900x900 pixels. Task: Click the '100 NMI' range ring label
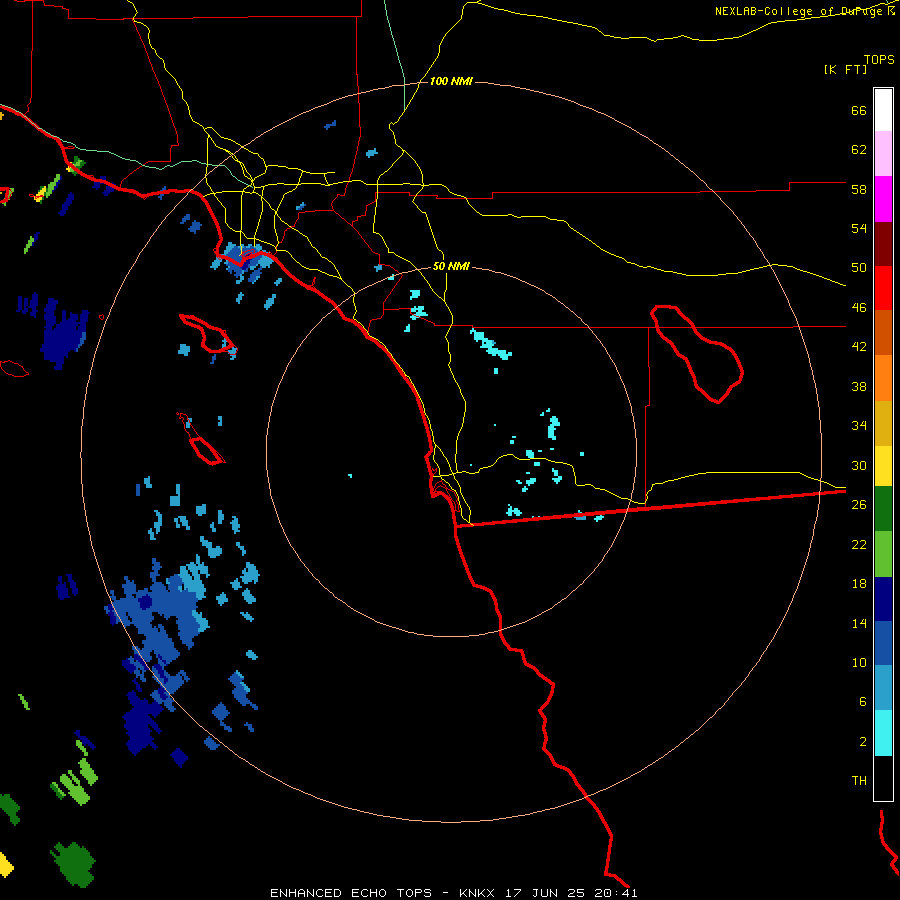point(451,82)
